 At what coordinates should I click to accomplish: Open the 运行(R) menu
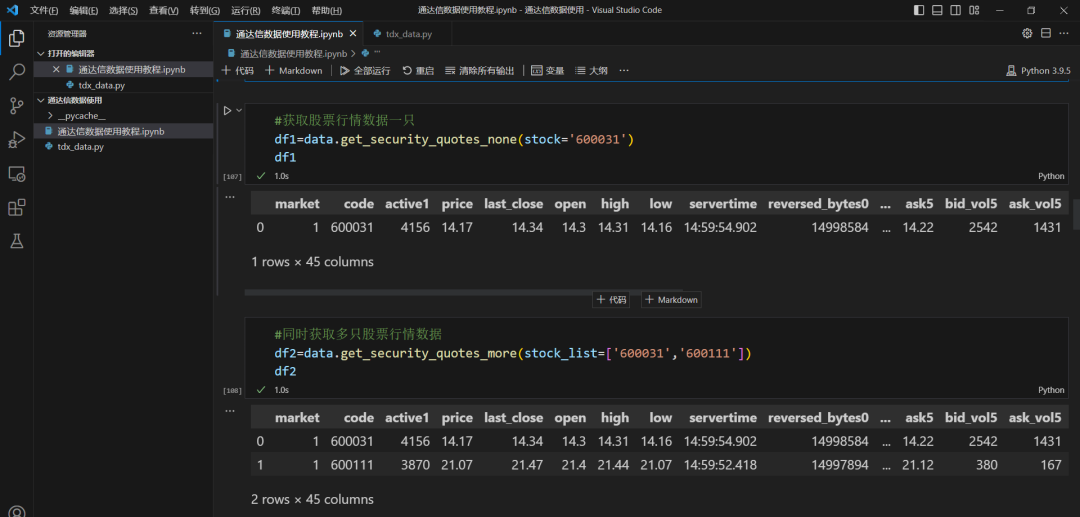tap(246, 10)
